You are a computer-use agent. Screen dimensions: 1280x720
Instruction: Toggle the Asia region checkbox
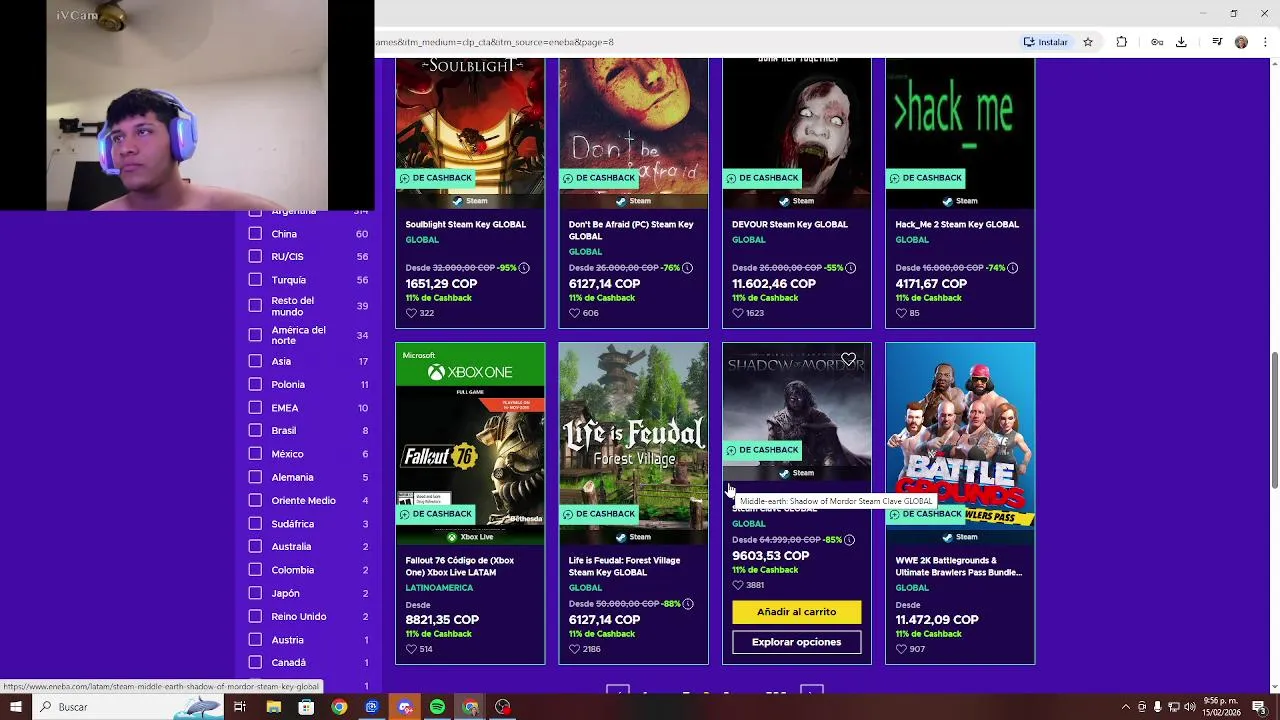point(255,361)
